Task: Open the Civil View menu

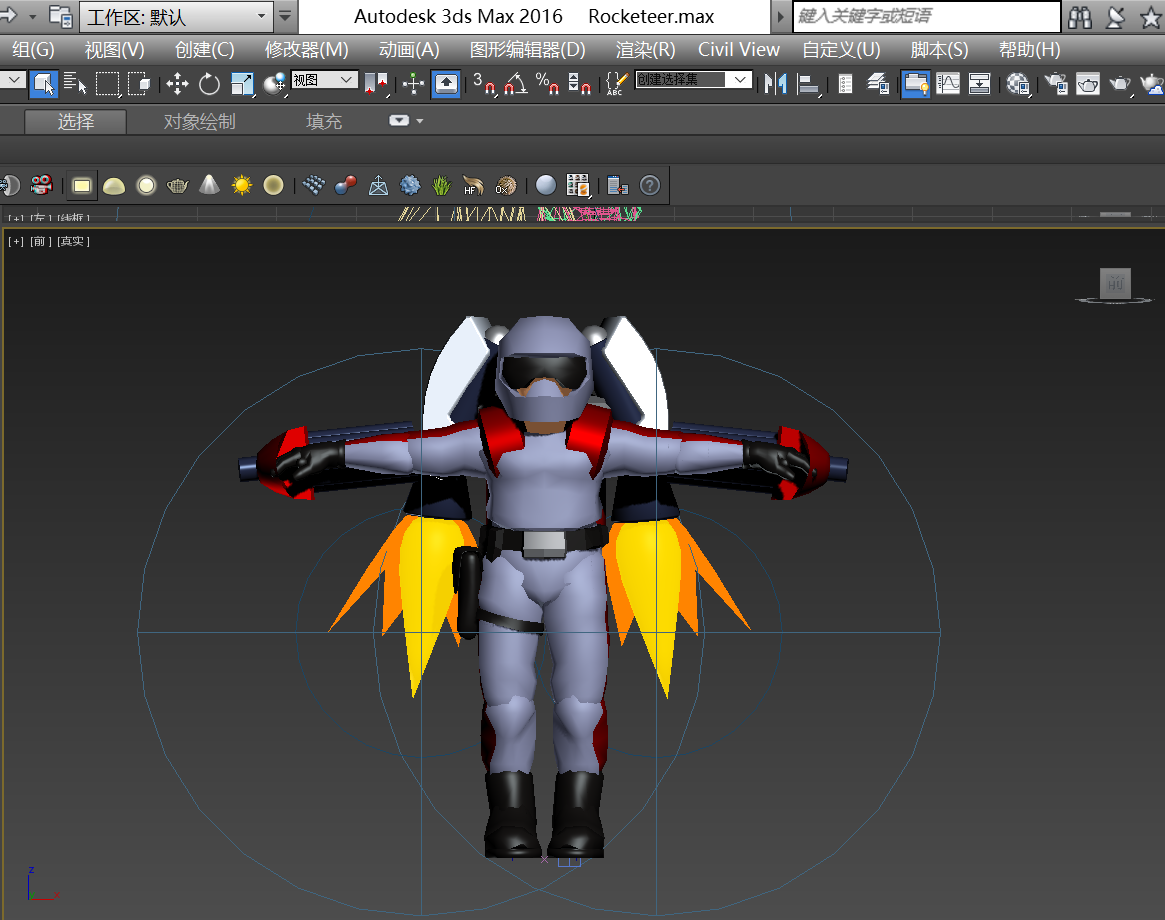Action: point(739,50)
